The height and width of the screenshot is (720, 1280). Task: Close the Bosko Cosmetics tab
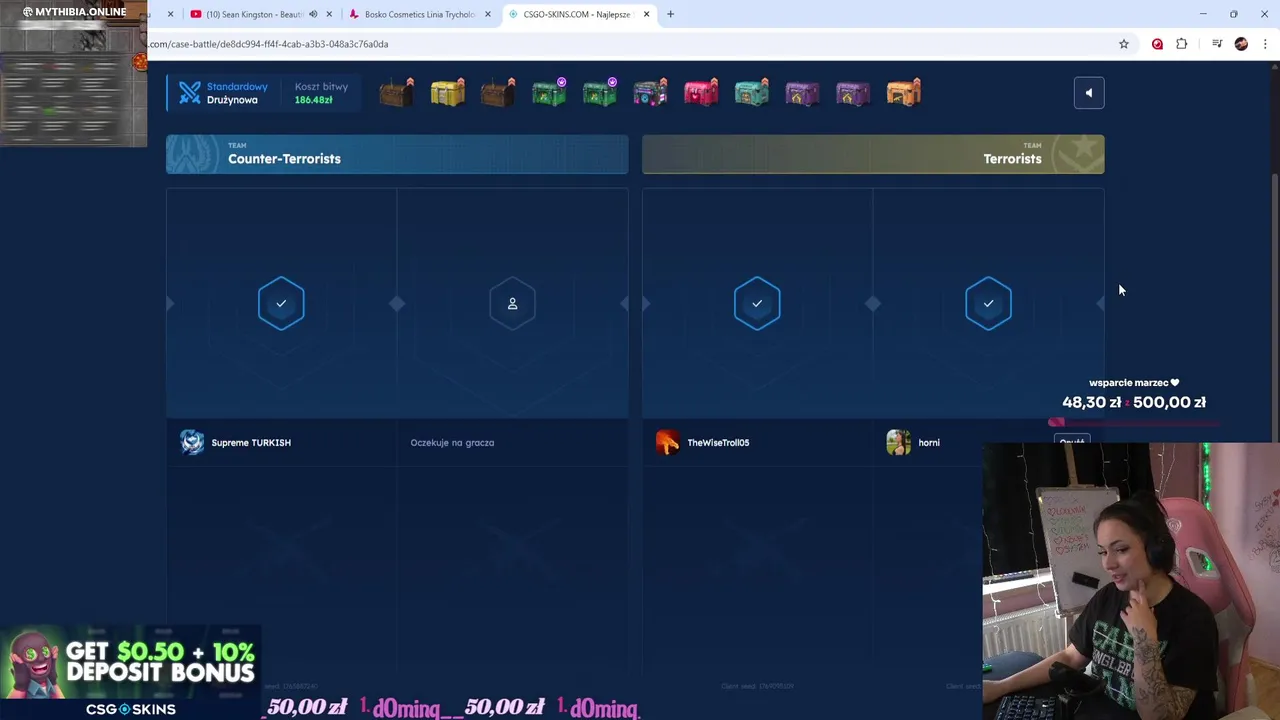(x=488, y=14)
